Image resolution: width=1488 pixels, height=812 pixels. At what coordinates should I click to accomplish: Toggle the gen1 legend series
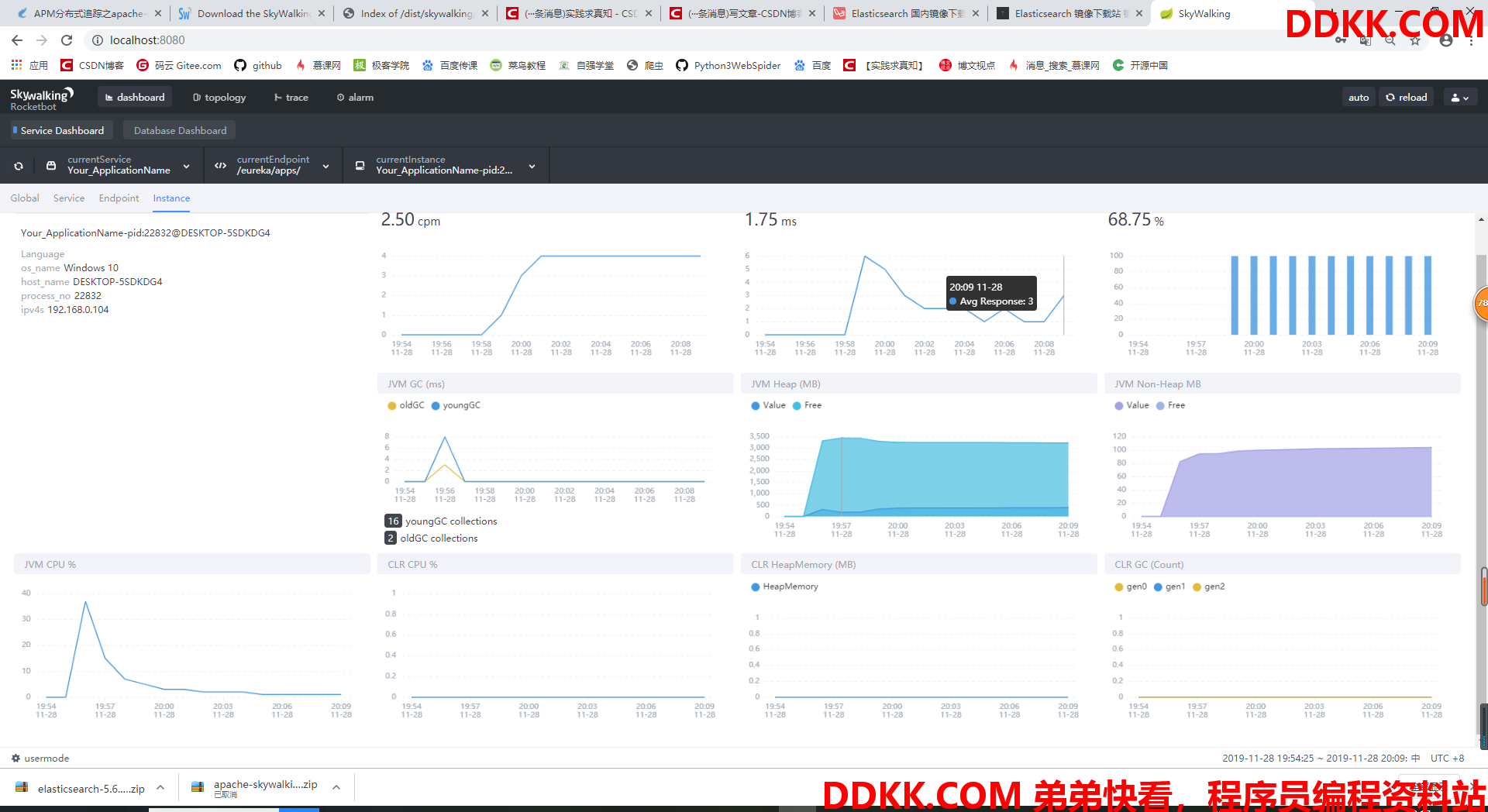1169,587
